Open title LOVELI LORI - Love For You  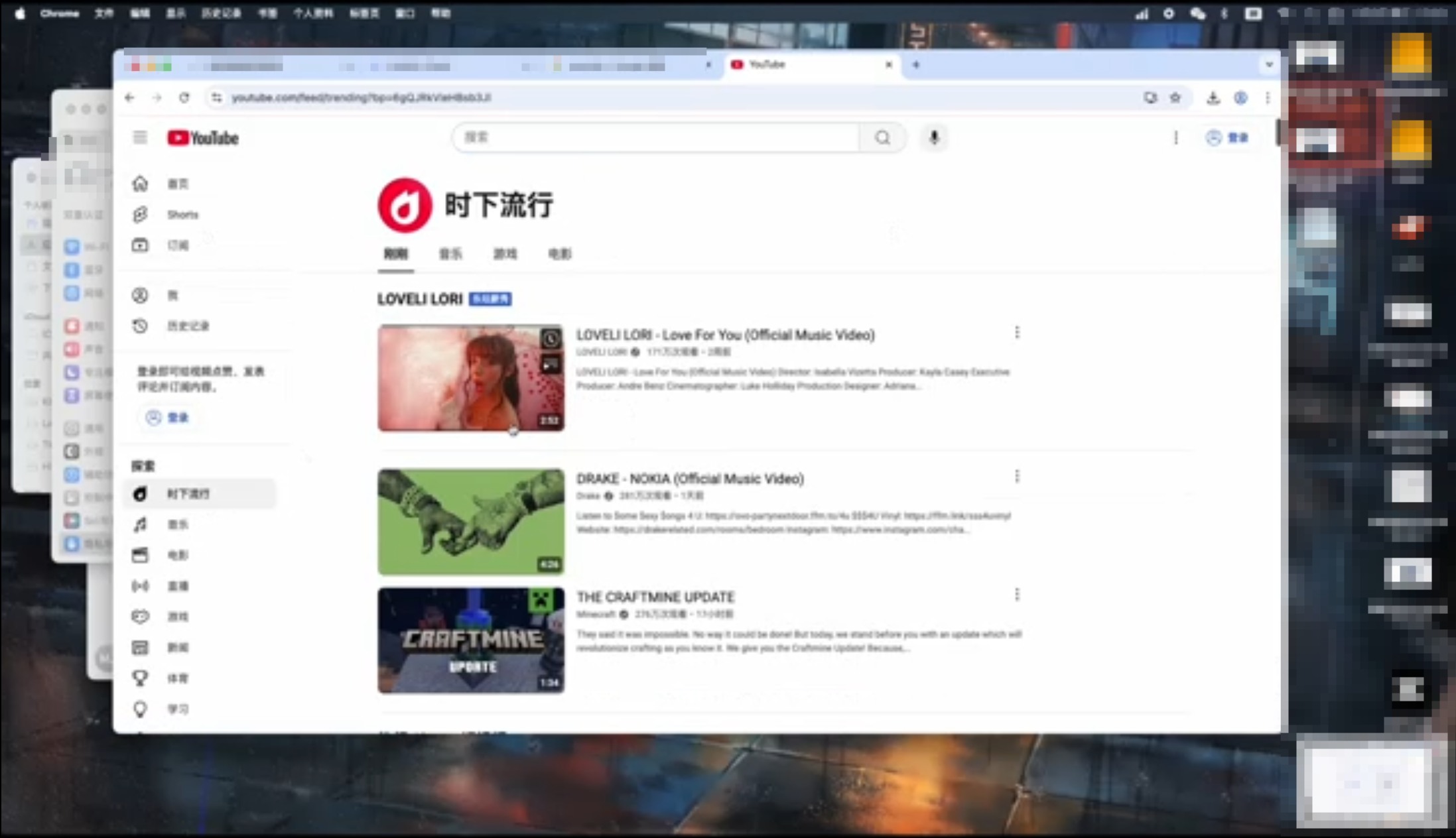(x=725, y=335)
